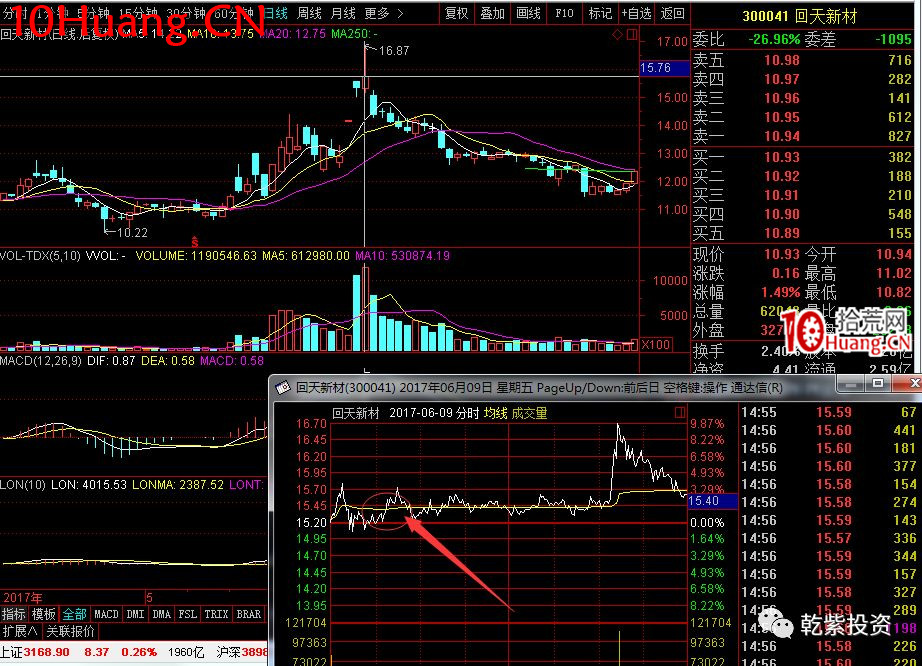The image size is (922, 666).
Task: Switch to the FSL indicator tab
Action: (188, 614)
